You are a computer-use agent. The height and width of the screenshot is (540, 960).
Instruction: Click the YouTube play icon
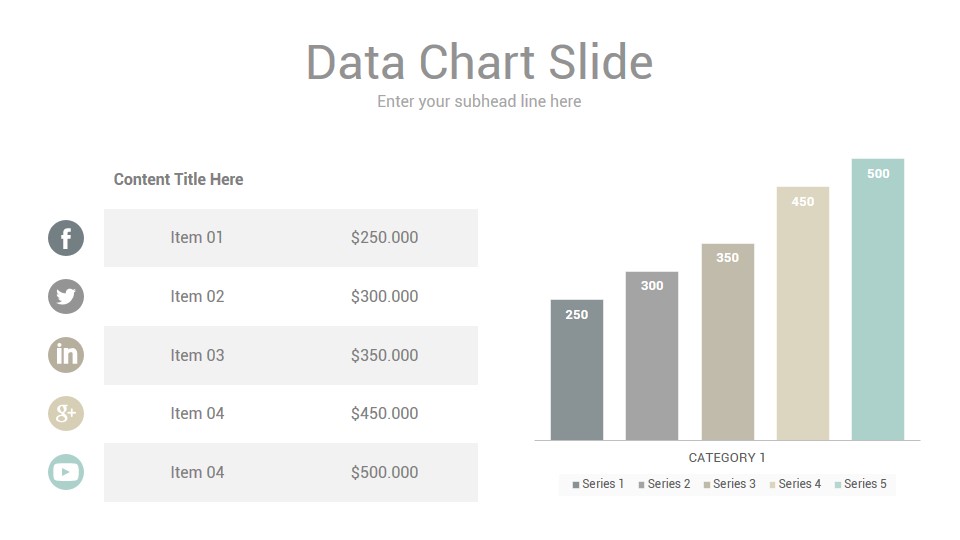pos(66,472)
